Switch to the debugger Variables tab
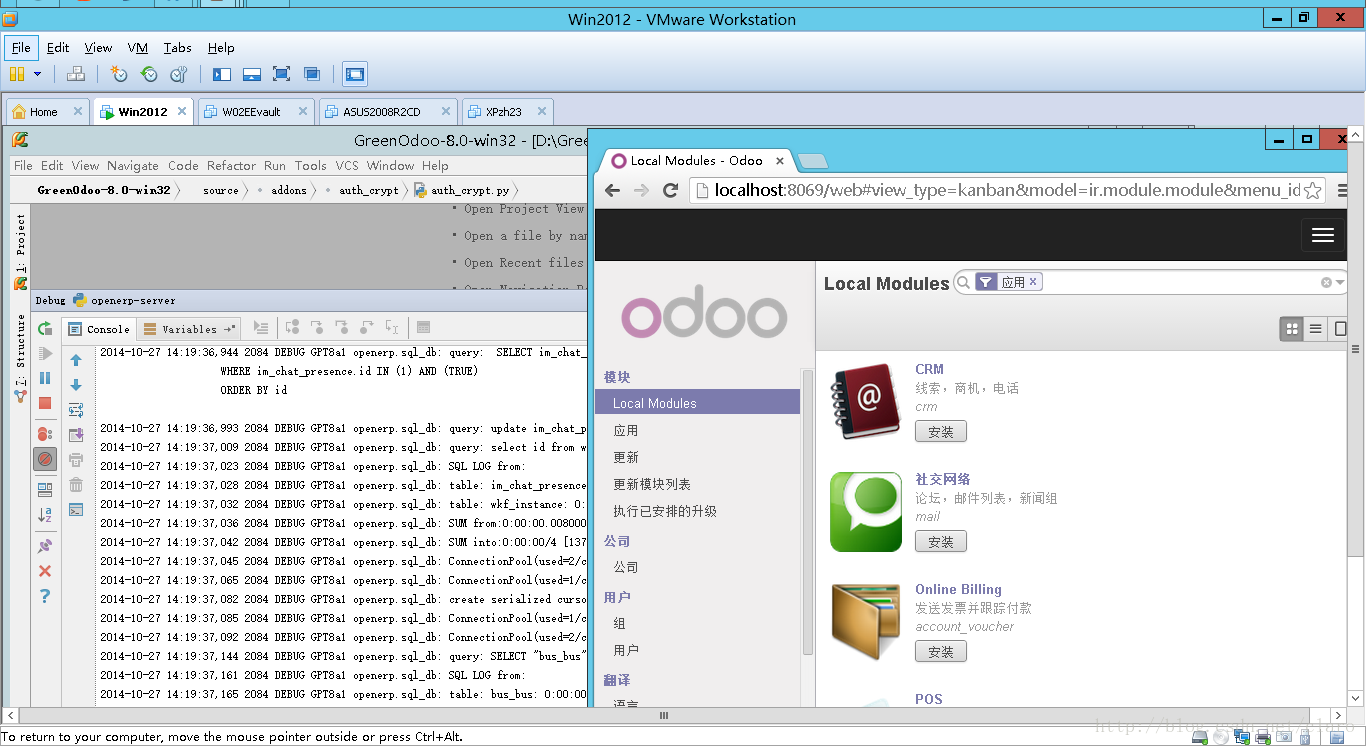This screenshot has height=746, width=1366. 189,328
